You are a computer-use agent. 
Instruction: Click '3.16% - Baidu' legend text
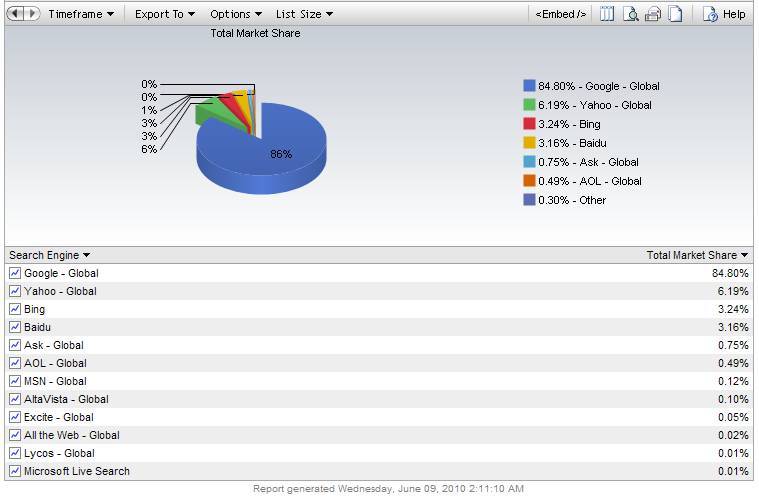(572, 143)
